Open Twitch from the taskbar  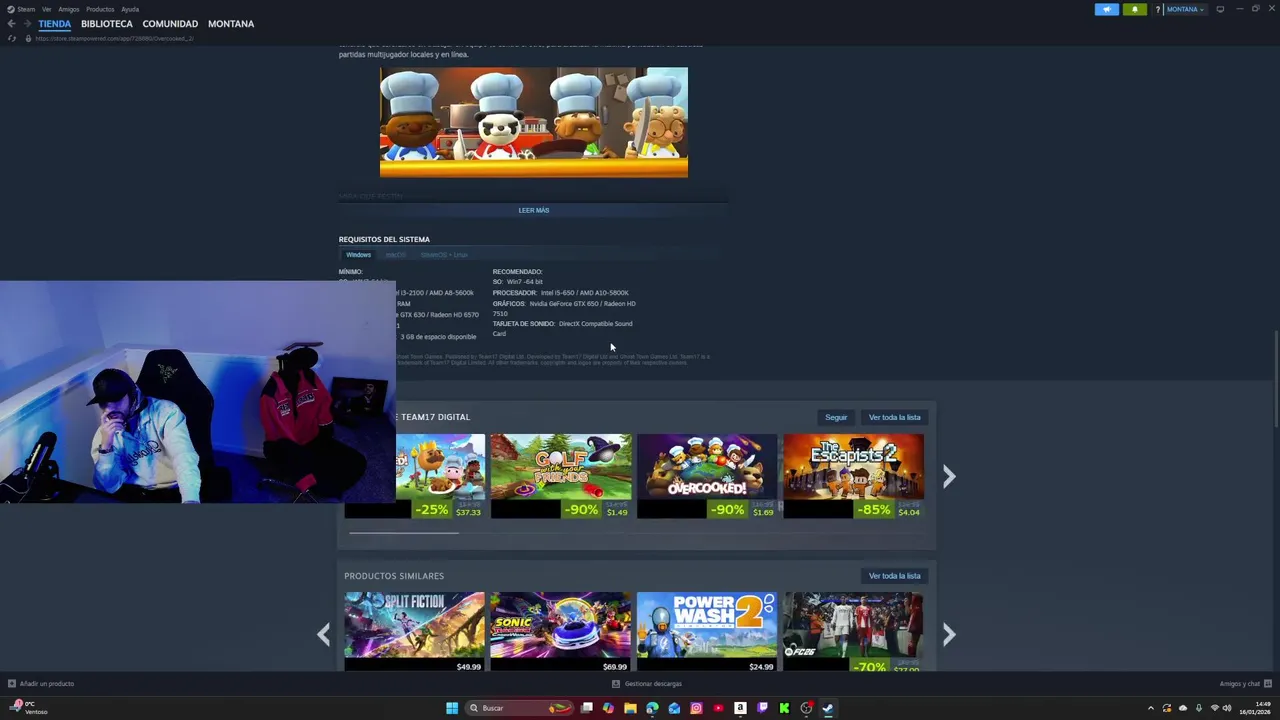[x=762, y=708]
